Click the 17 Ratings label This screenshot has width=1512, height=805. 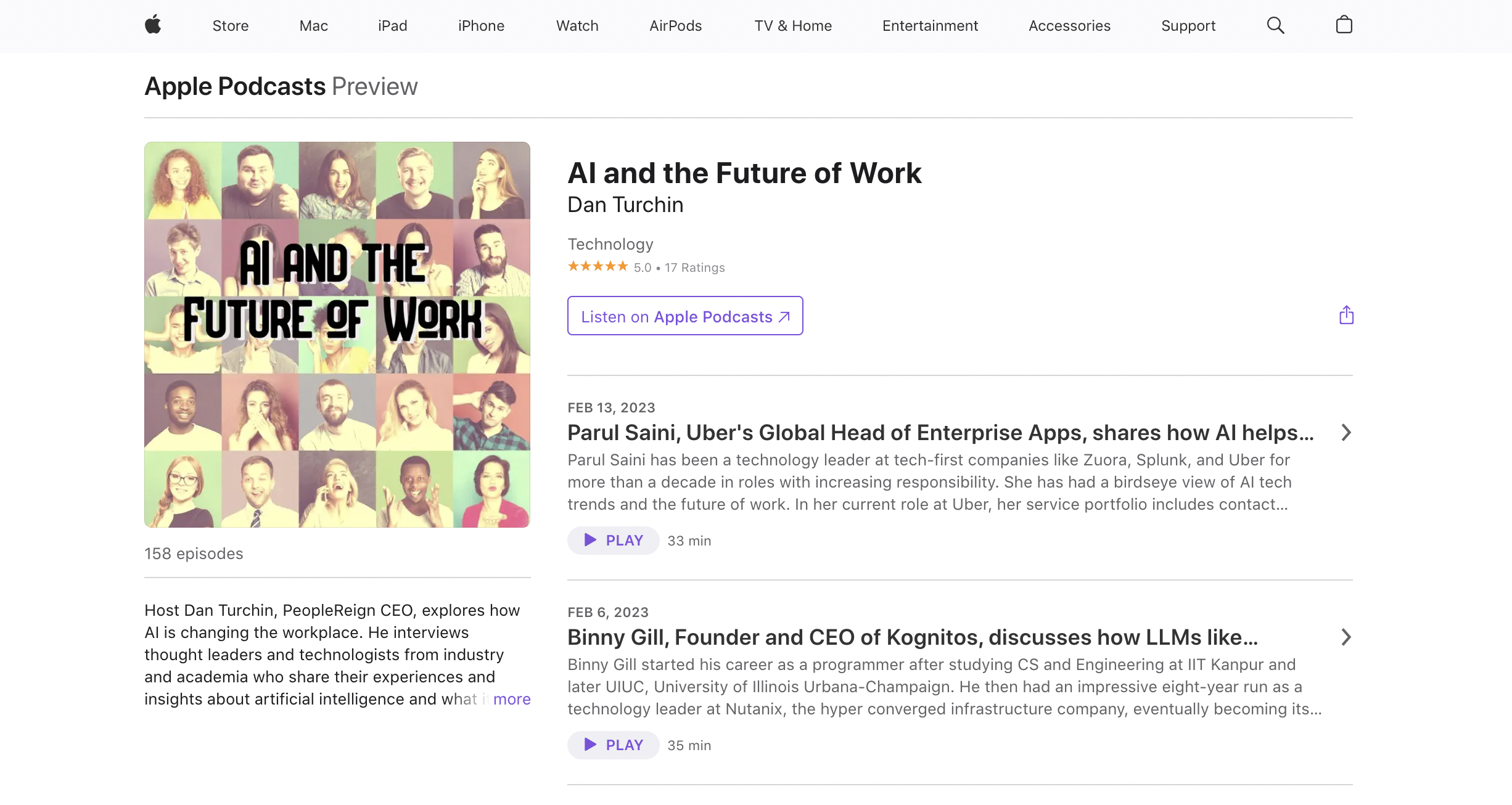694,267
